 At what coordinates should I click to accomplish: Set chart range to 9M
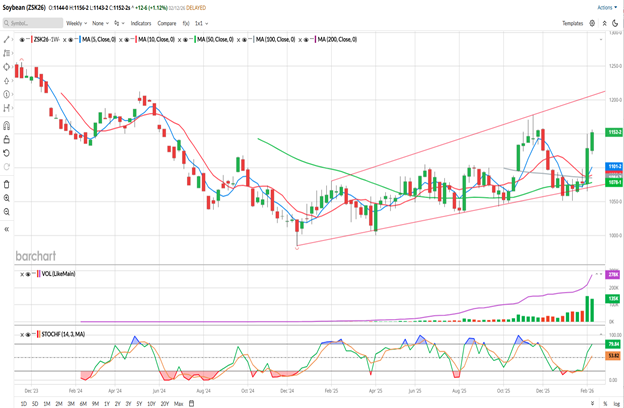pyautogui.click(x=95, y=404)
